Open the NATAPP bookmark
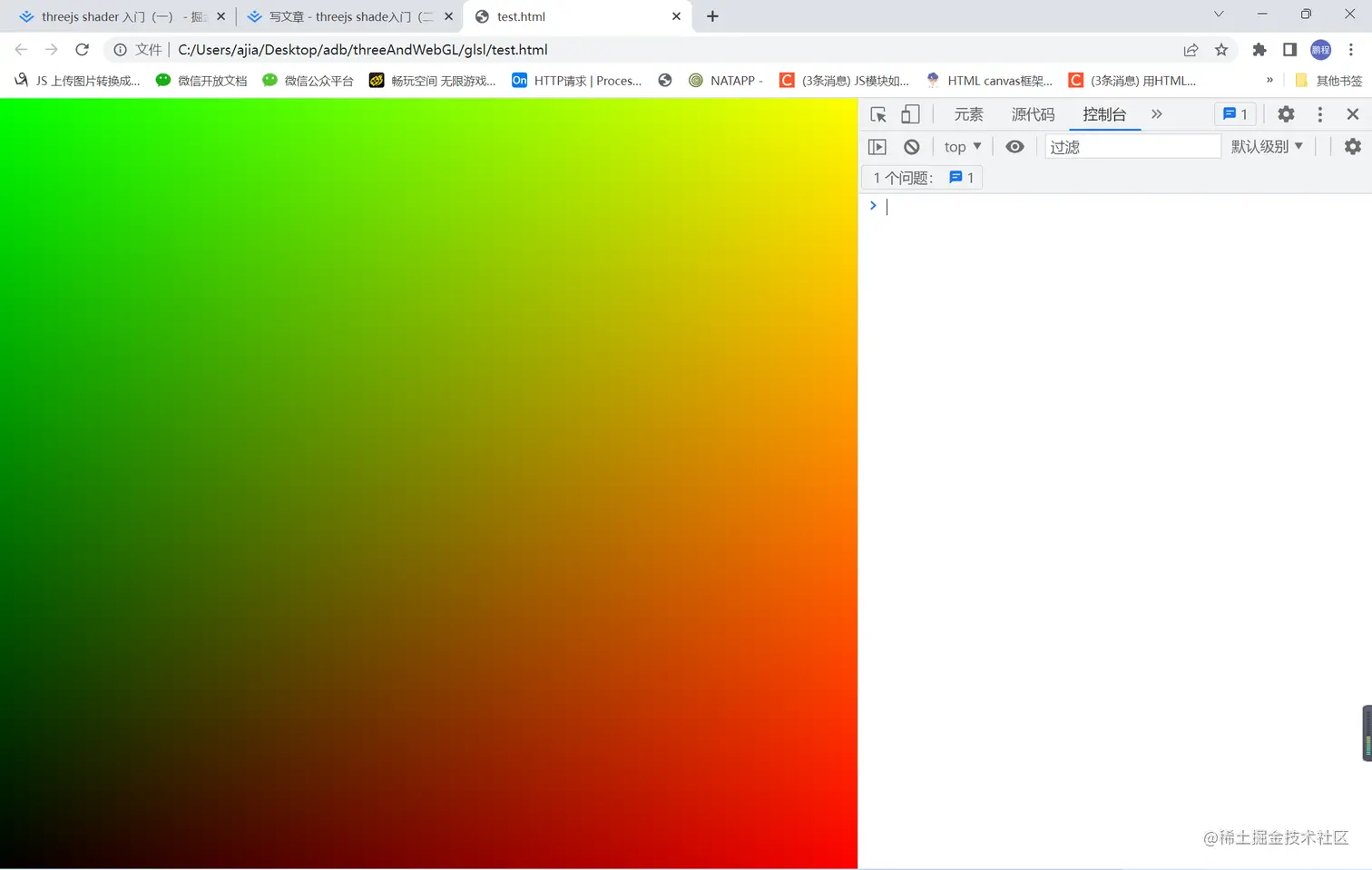Viewport: 1372px width, 870px height. 726,81
